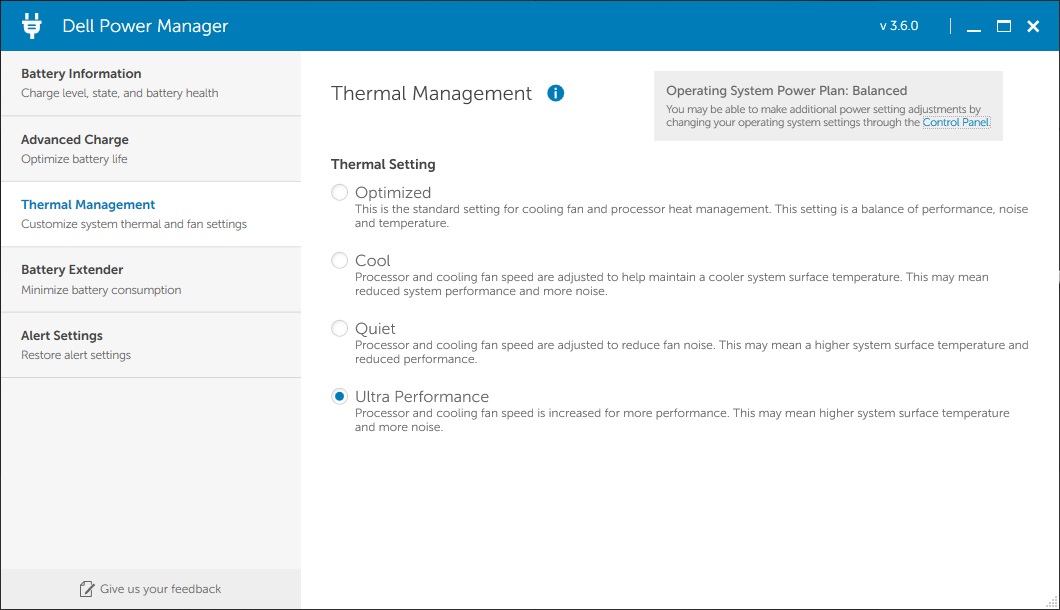The height and width of the screenshot is (610, 1060).
Task: Close the Dell Power Manager window
Action: pos(1033,26)
